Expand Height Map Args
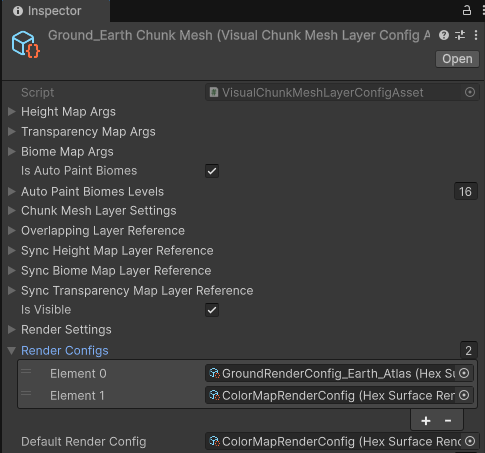Image resolution: width=485 pixels, height=453 pixels. 12,111
